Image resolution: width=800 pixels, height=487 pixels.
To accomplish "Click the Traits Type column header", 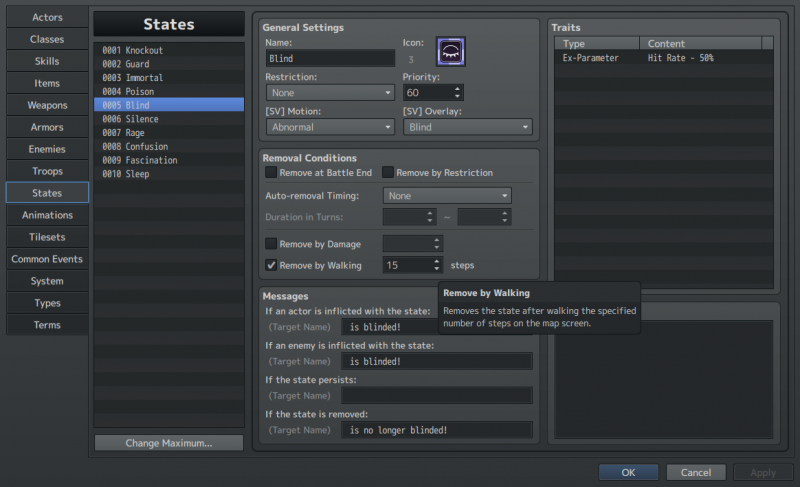I will (x=597, y=43).
